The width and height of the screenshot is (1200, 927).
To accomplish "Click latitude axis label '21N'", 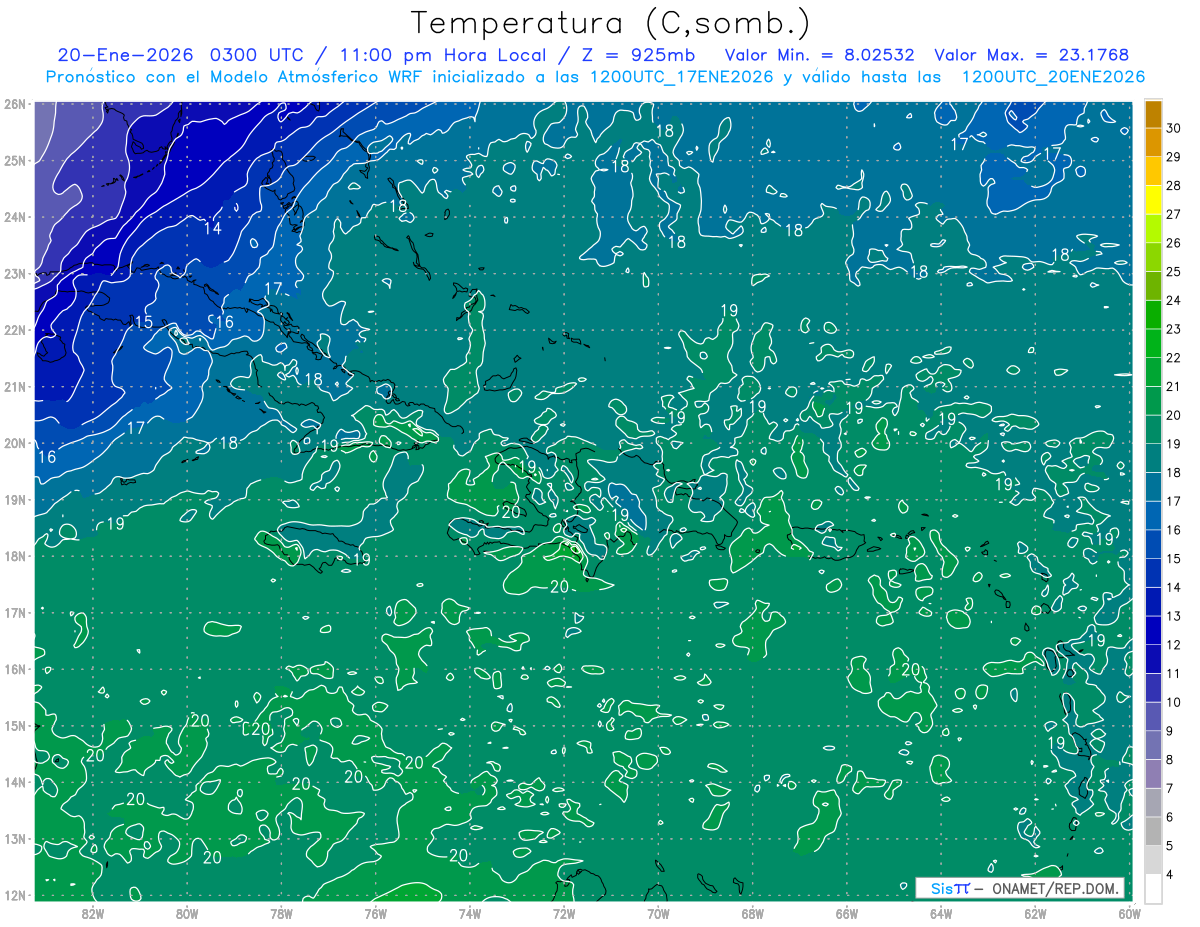I will point(14,387).
